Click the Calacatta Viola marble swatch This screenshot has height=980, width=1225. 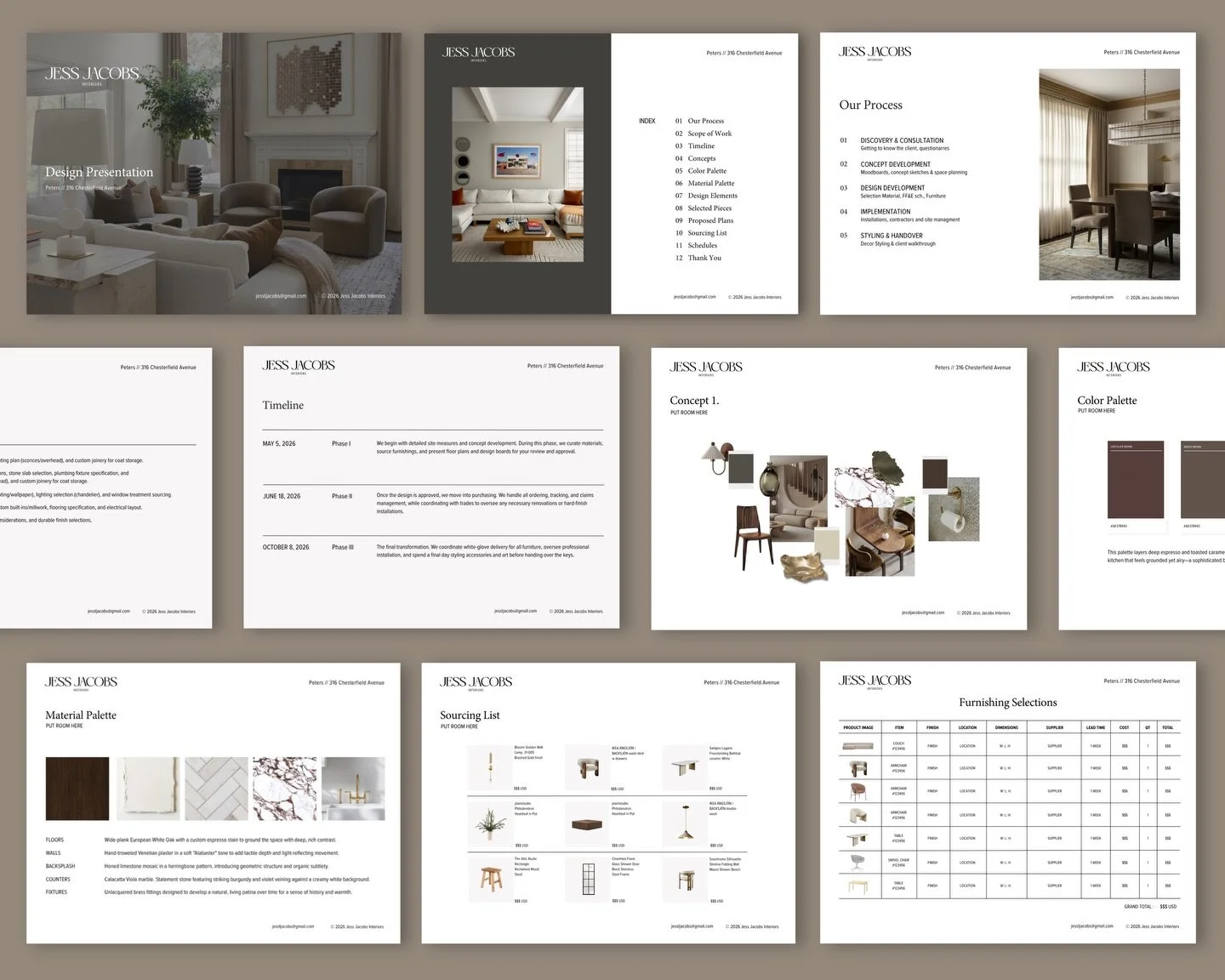pyautogui.click(x=286, y=789)
